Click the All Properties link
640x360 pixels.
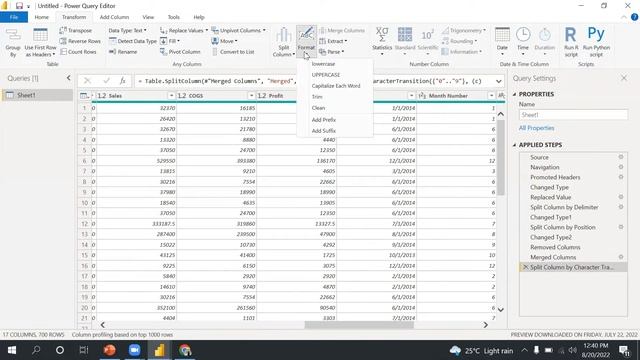(536, 128)
